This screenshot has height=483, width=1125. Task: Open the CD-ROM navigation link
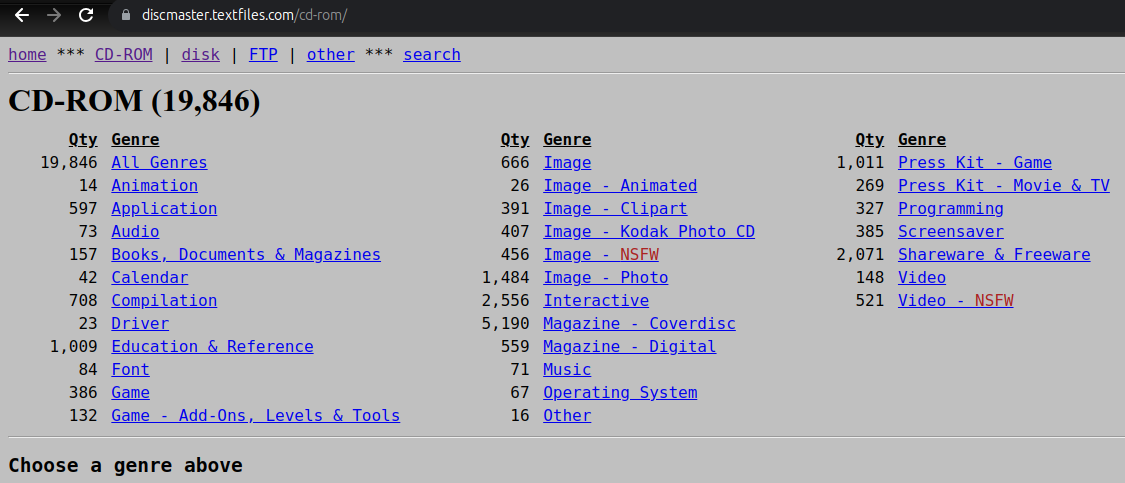123,55
